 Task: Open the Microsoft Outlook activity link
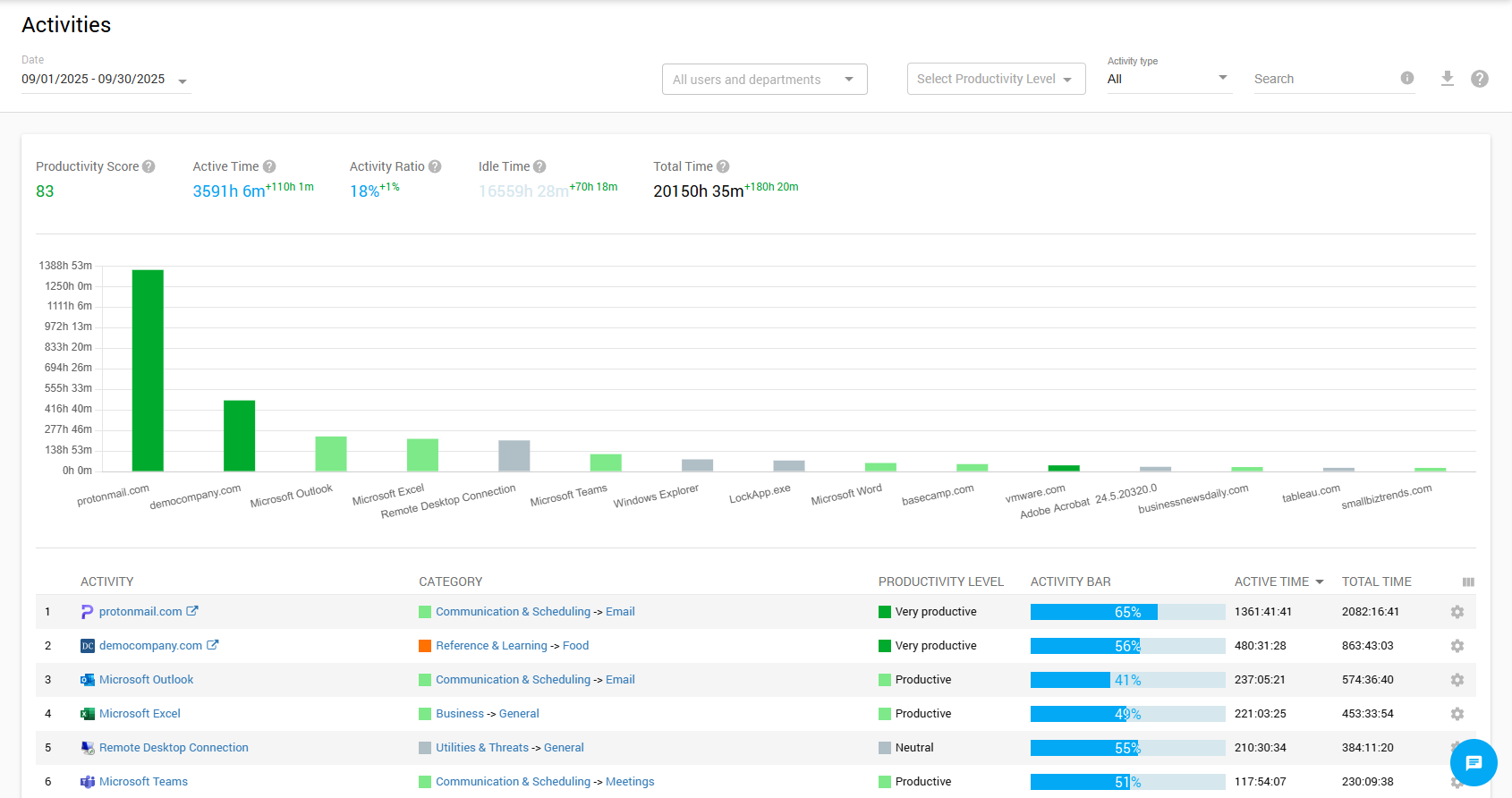click(x=146, y=680)
